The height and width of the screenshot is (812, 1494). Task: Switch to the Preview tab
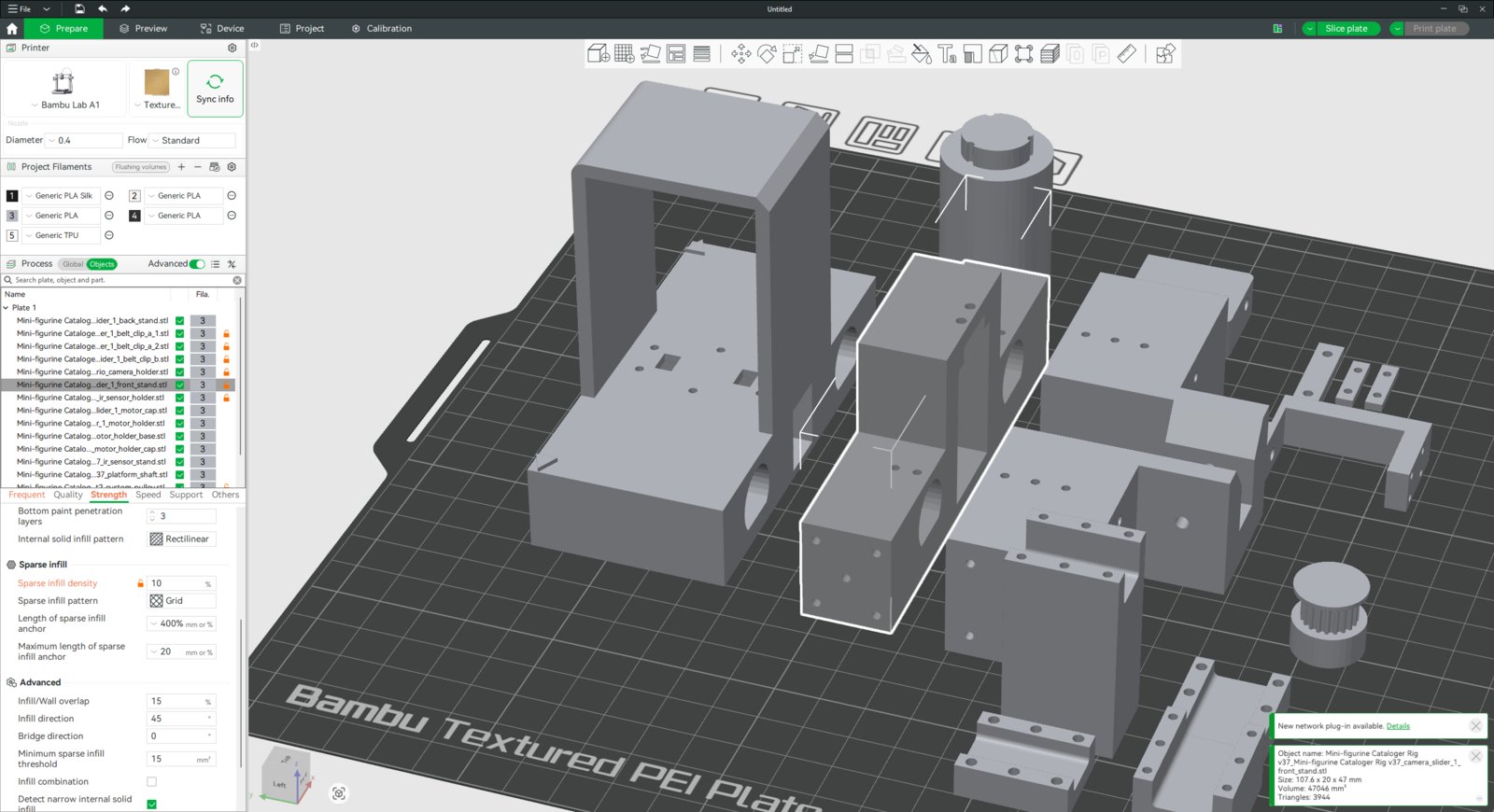(x=144, y=29)
